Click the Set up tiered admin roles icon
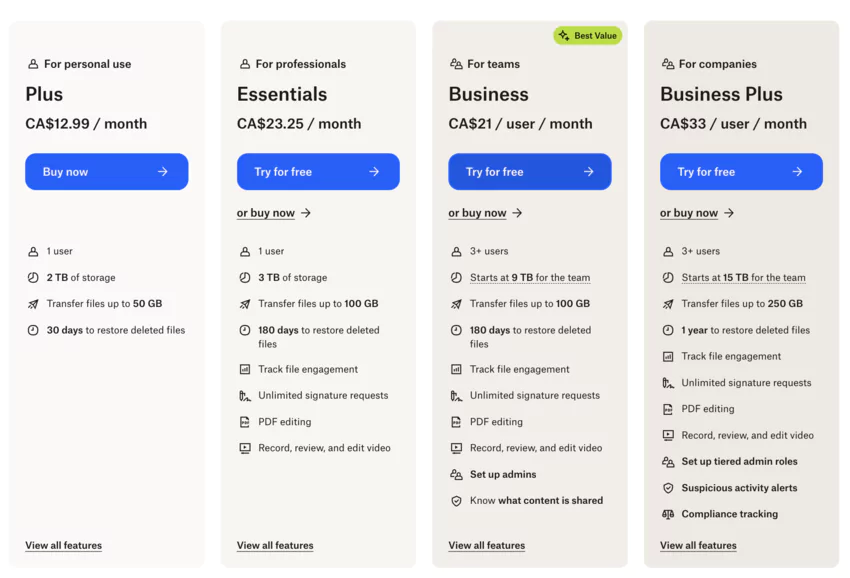The height and width of the screenshot is (578, 850). click(x=668, y=461)
